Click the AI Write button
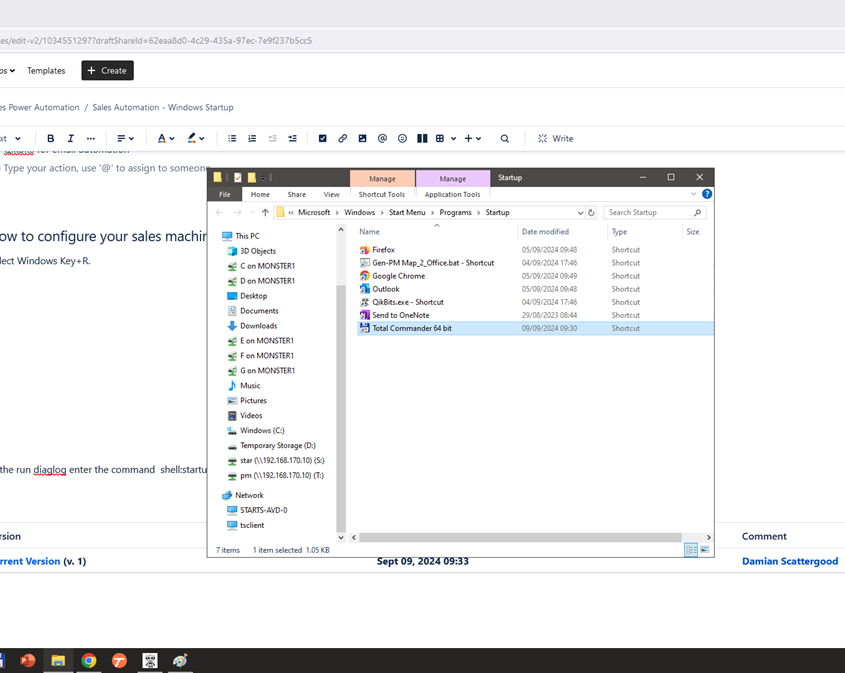The image size is (845, 673). click(556, 138)
